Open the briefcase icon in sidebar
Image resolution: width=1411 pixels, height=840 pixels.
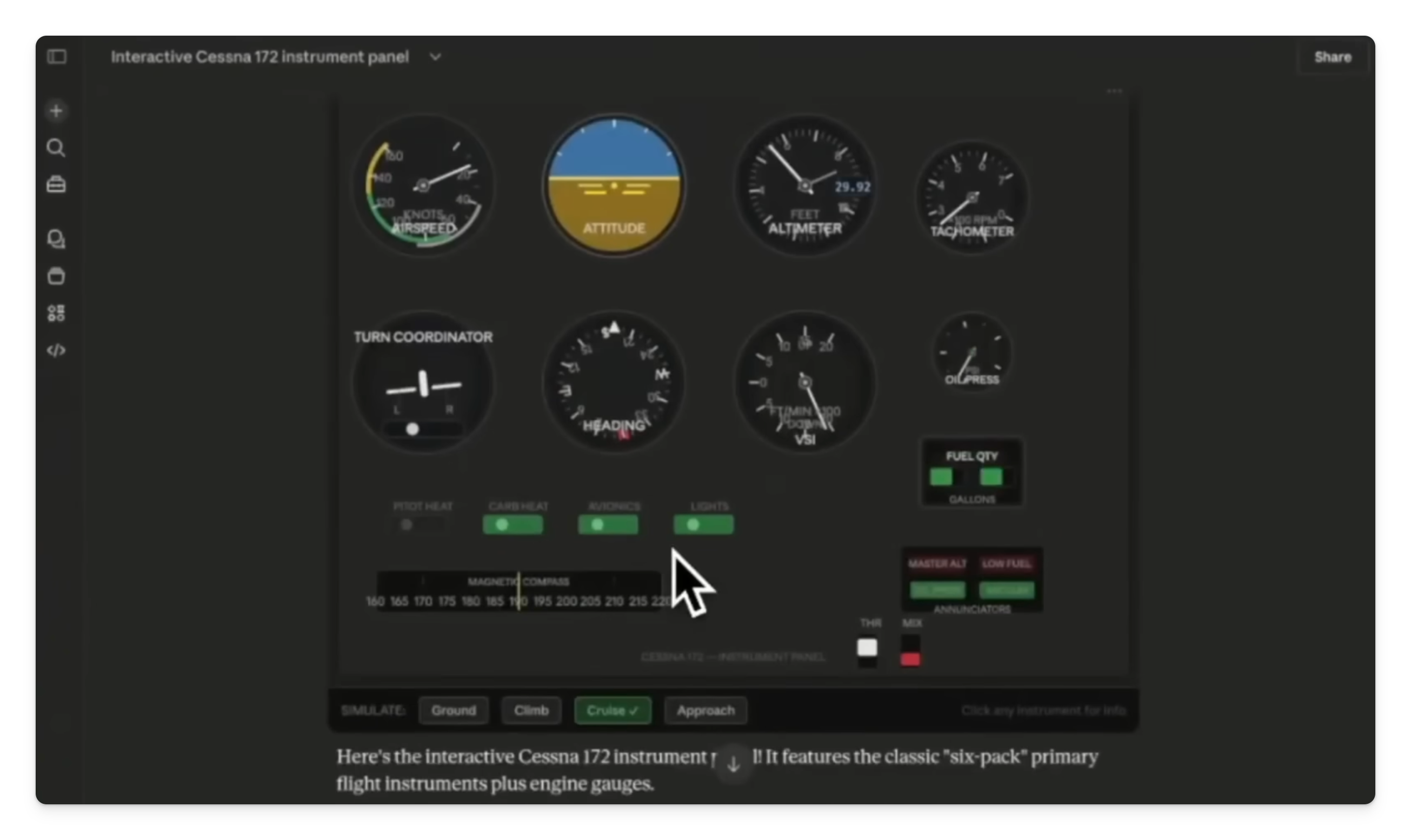[56, 184]
